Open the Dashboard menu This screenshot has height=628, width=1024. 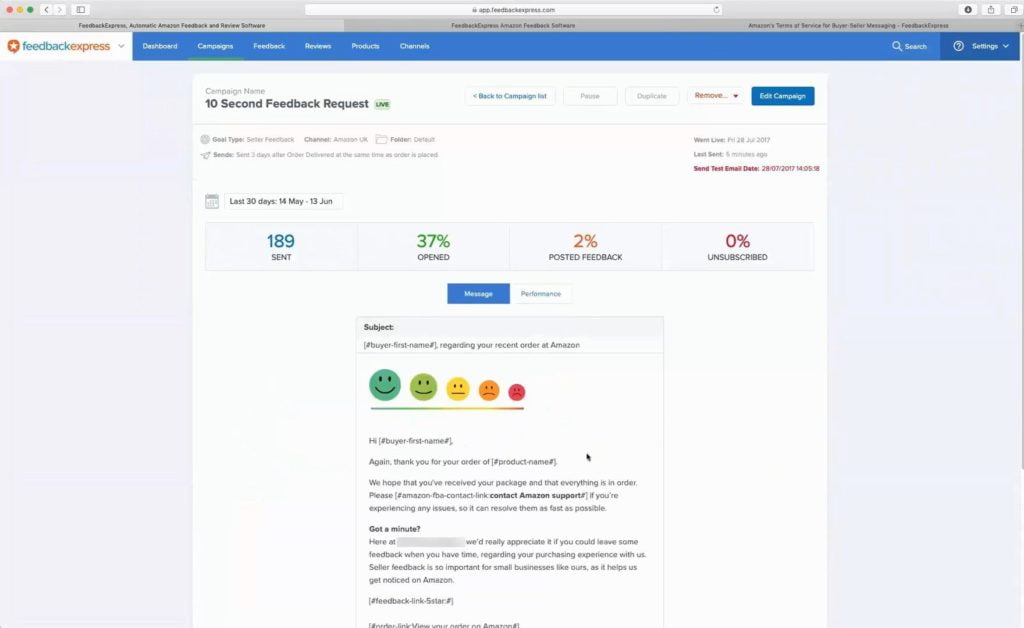click(x=160, y=46)
